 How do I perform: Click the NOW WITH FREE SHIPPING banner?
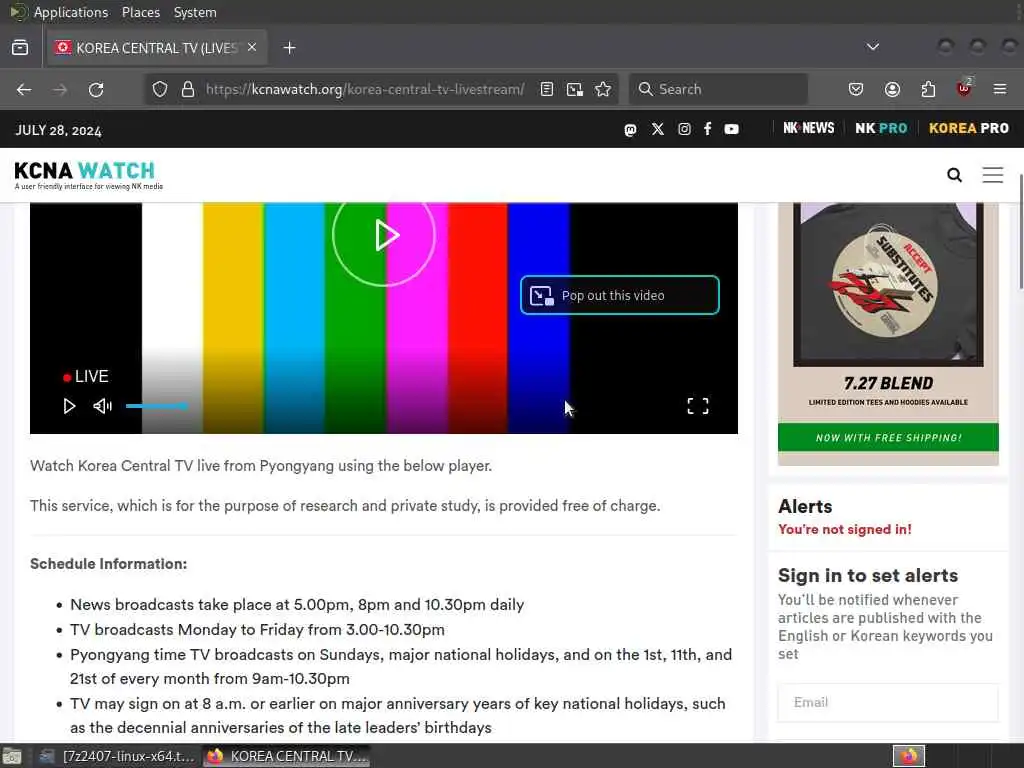(888, 438)
